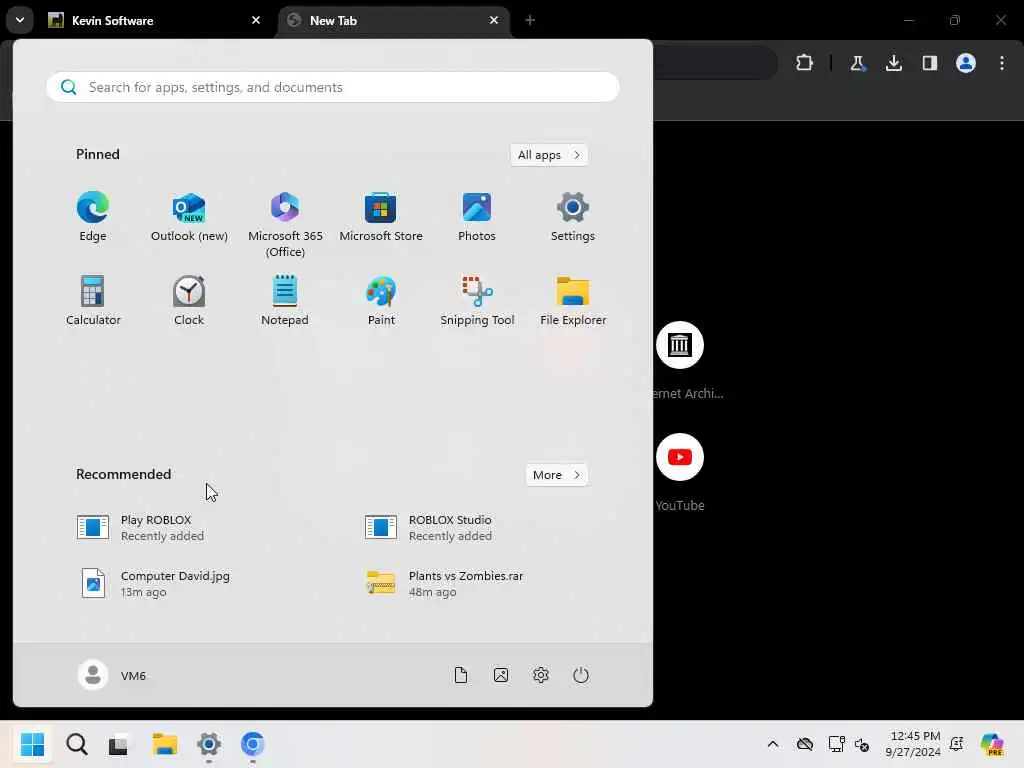
Task: Open File Explorer from pinned apps
Action: (x=573, y=300)
